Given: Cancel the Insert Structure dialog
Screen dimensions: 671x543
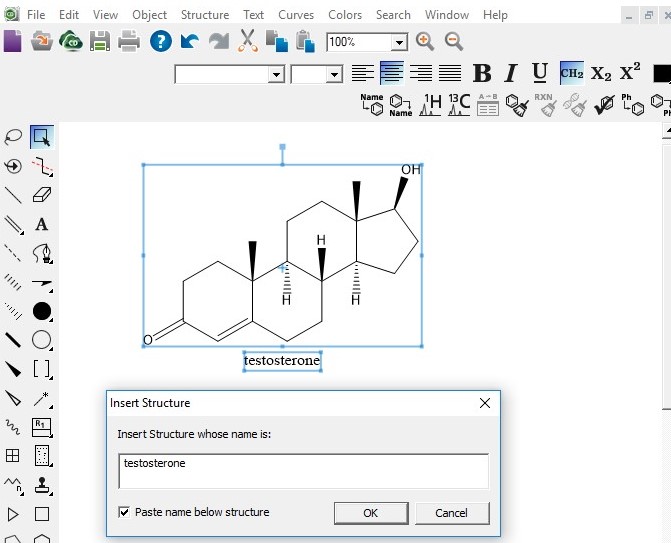Looking at the screenshot, I should click(451, 513).
